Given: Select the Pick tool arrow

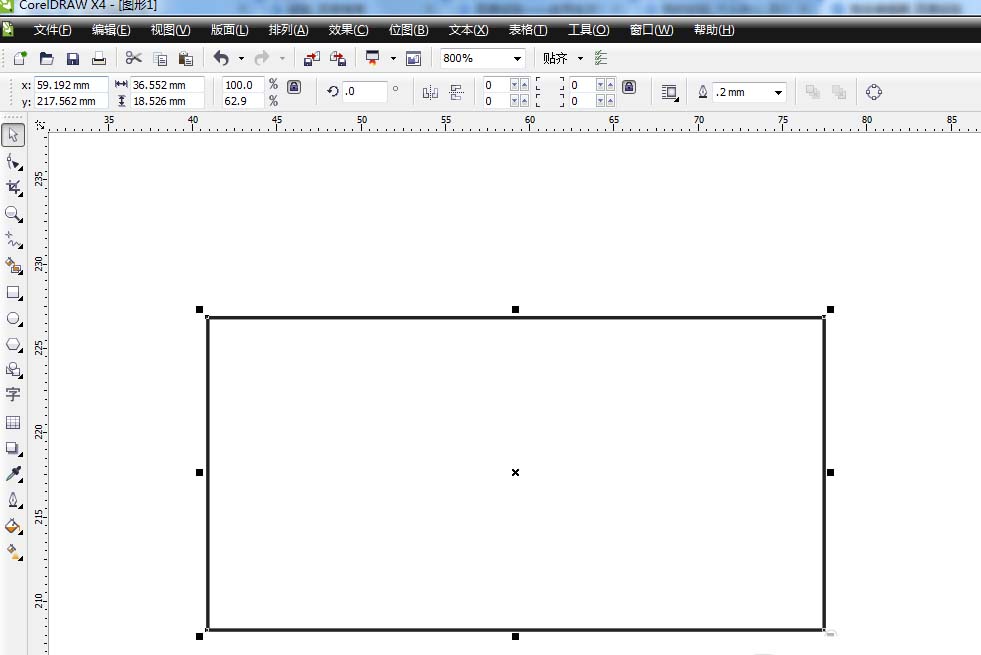Looking at the screenshot, I should click(13, 135).
